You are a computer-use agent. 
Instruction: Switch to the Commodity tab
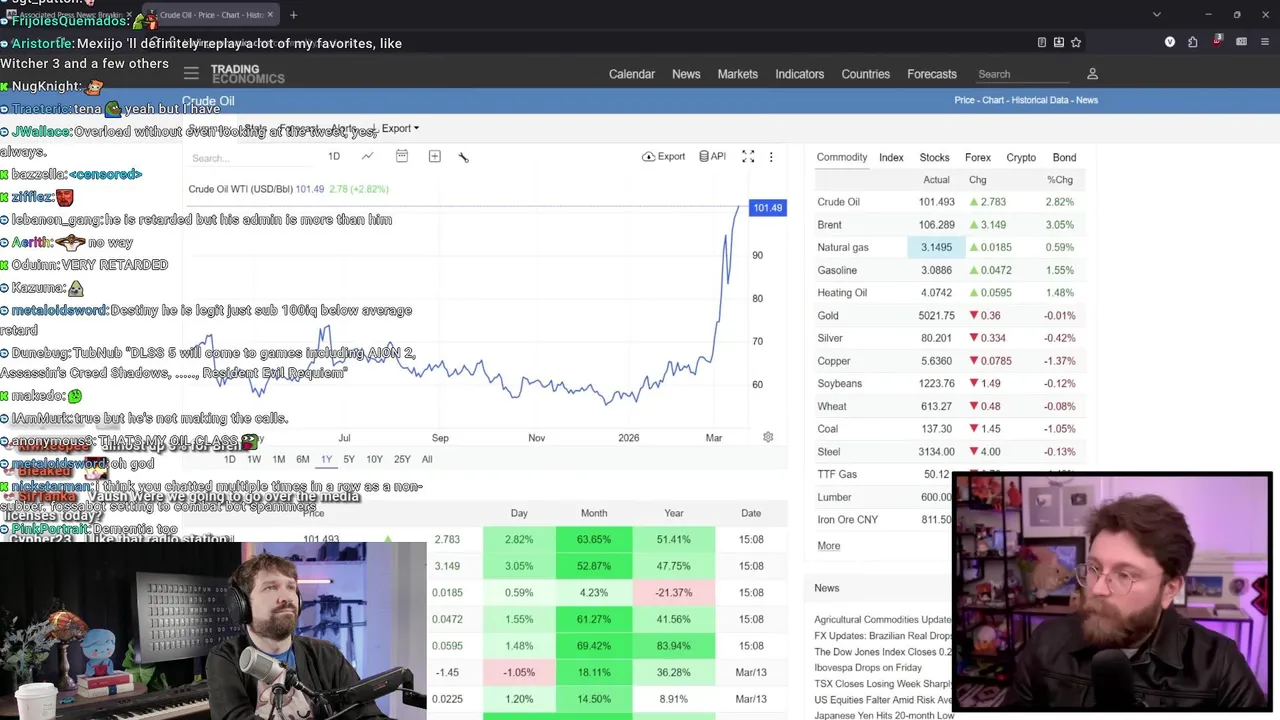[842, 157]
